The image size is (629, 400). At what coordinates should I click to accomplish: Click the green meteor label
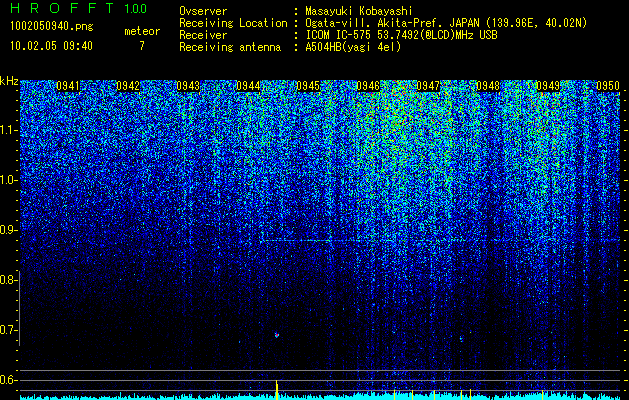(142, 31)
